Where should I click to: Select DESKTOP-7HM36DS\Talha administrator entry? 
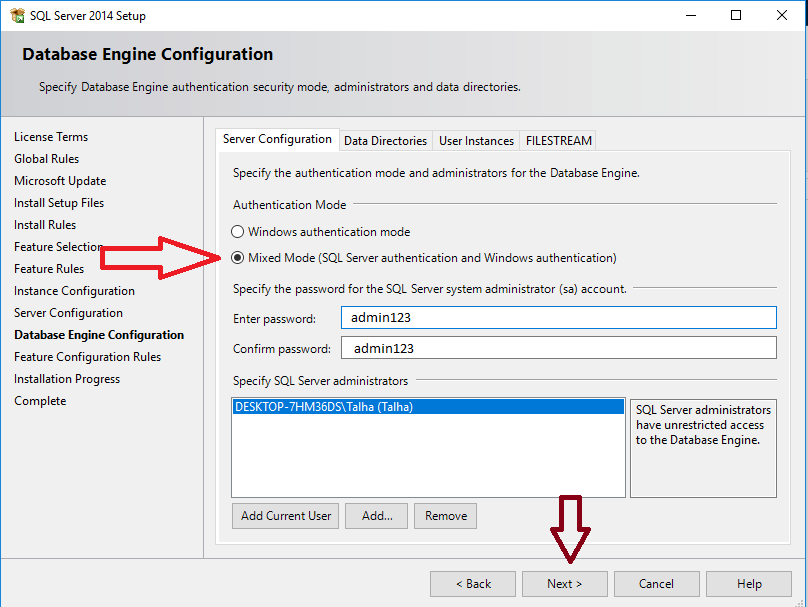click(x=428, y=407)
